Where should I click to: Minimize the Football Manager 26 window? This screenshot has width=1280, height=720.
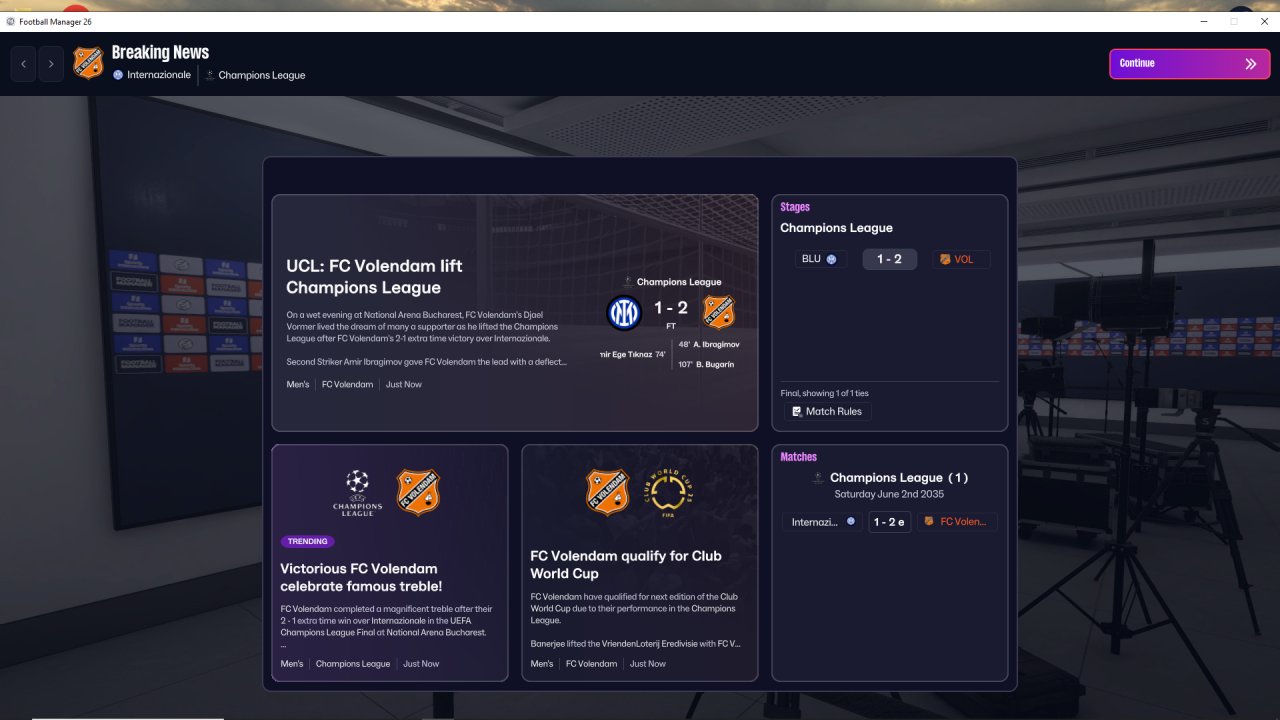pyautogui.click(x=1204, y=21)
